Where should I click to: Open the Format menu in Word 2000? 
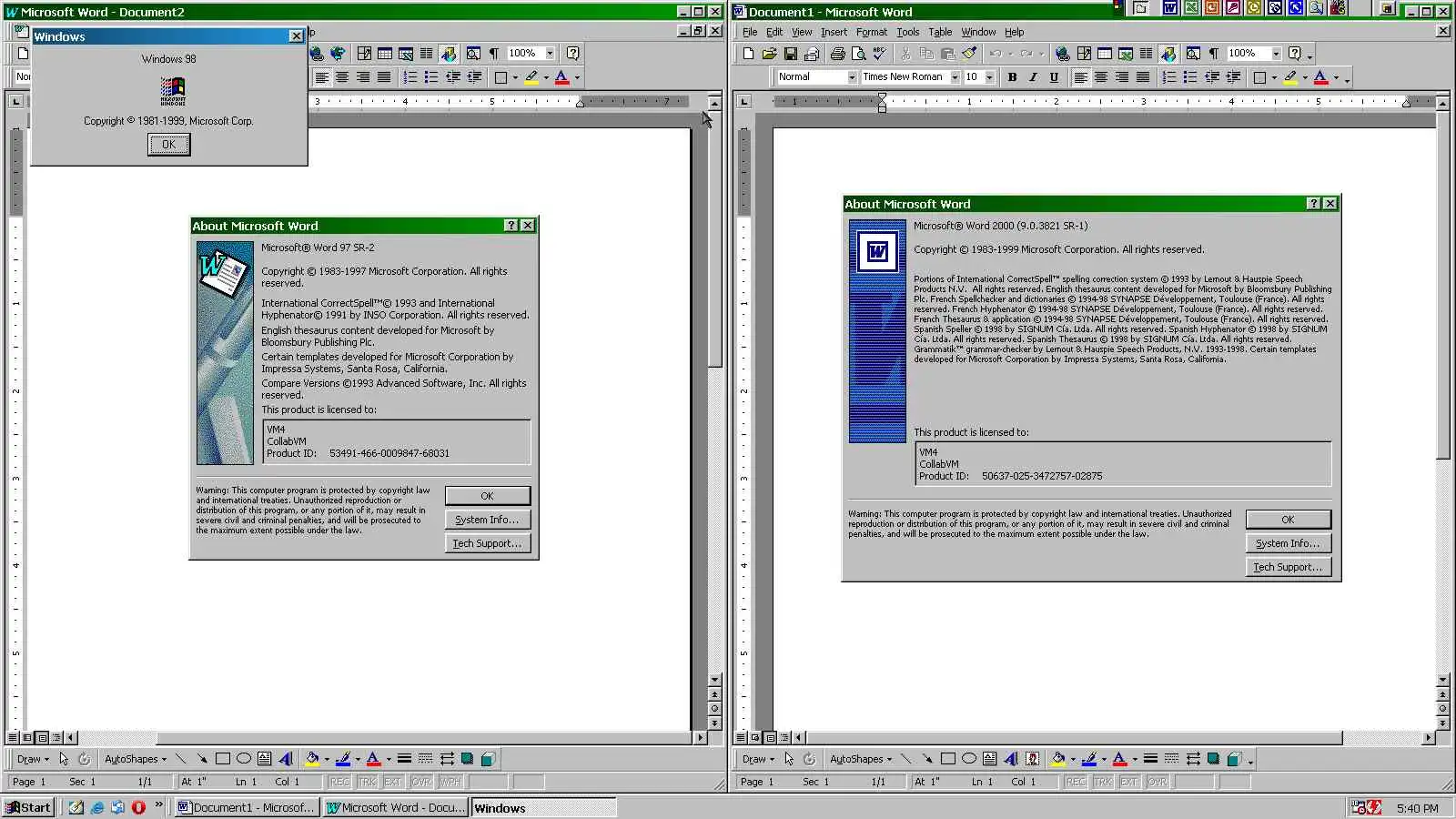click(x=872, y=32)
